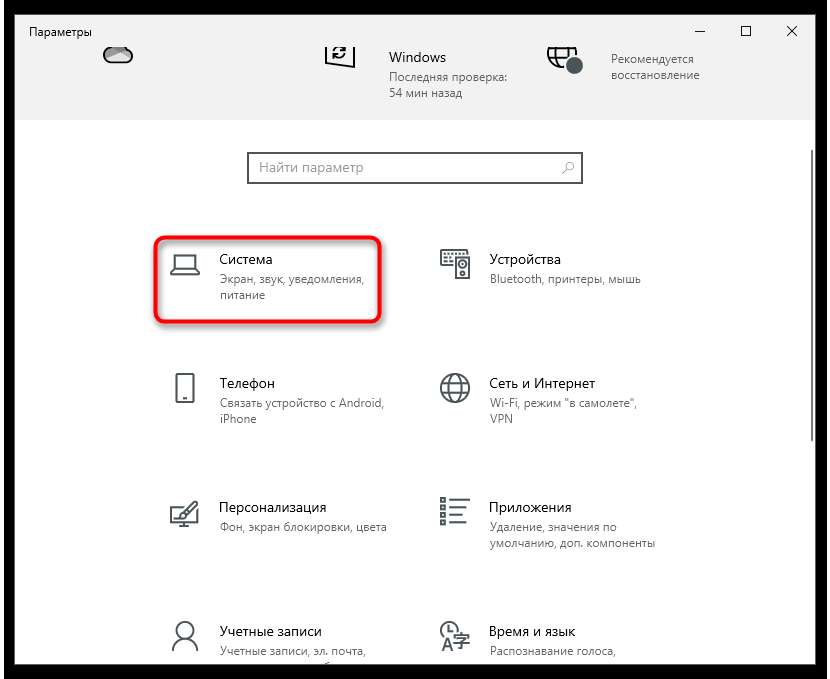Click the vertical scrollbar thumb

812,295
